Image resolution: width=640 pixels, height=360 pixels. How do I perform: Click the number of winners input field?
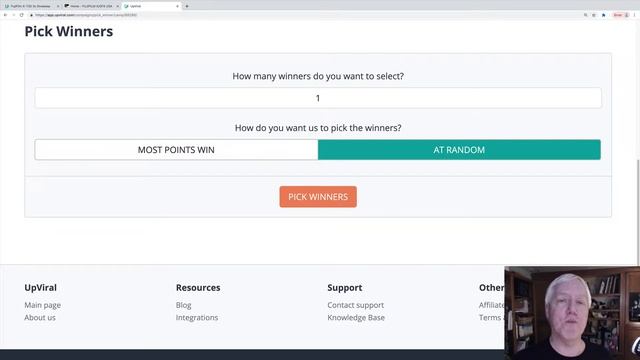tap(318, 98)
